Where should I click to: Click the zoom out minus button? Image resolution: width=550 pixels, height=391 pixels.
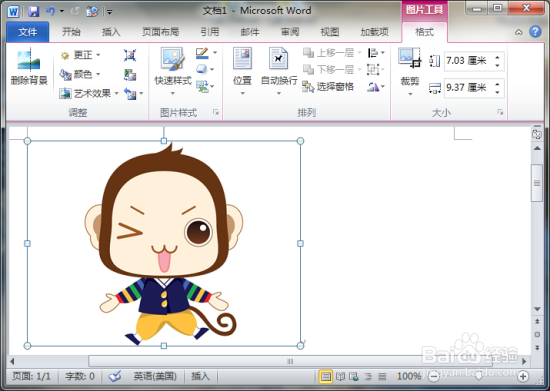point(434,377)
